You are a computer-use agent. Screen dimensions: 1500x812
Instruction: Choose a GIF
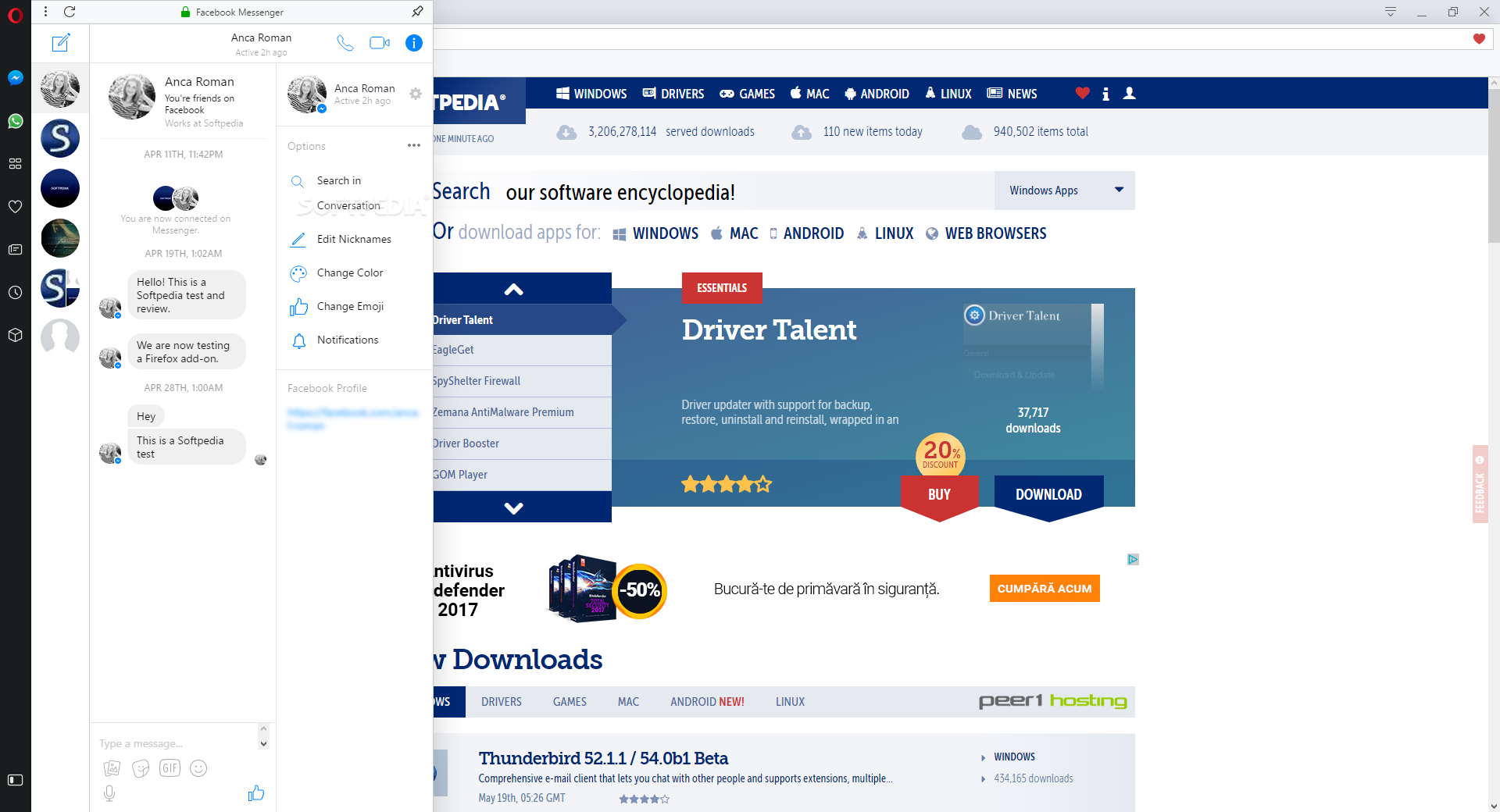coord(170,768)
